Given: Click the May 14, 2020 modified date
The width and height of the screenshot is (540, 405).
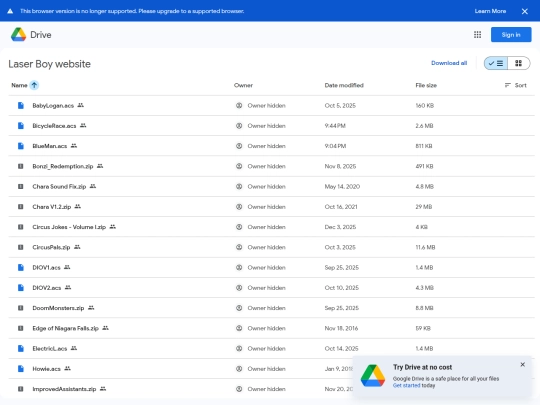Looking at the screenshot, I should [x=342, y=186].
